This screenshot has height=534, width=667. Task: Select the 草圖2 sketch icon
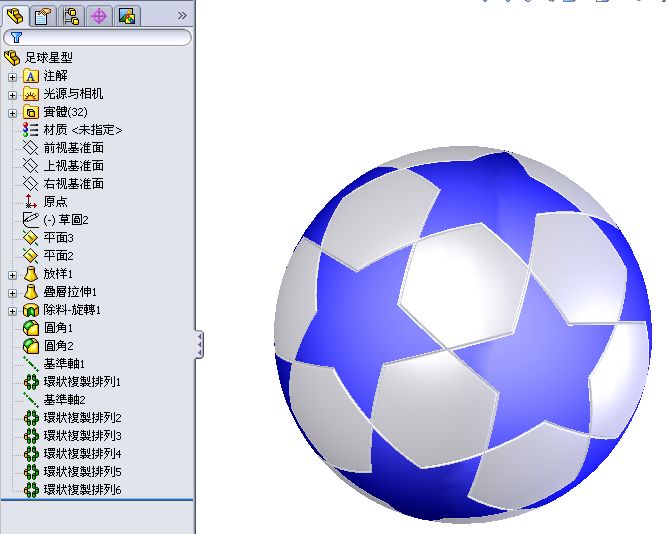[x=31, y=220]
